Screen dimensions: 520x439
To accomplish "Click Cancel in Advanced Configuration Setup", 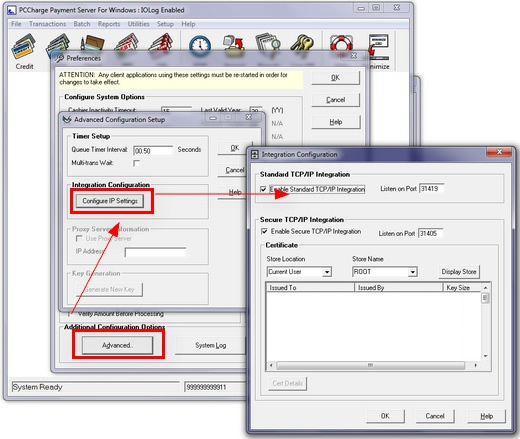I will (234, 170).
